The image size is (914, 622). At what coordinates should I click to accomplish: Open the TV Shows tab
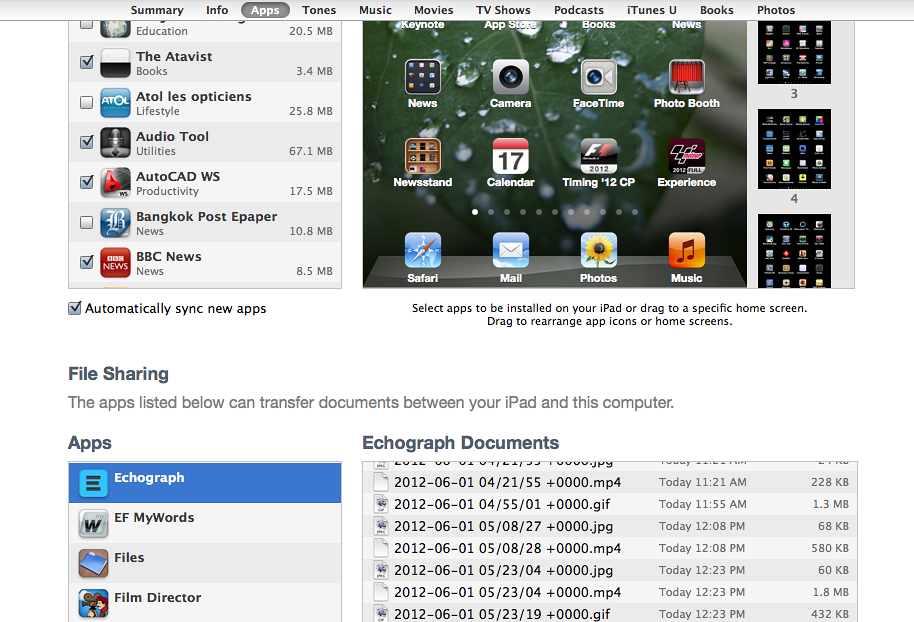coord(503,10)
